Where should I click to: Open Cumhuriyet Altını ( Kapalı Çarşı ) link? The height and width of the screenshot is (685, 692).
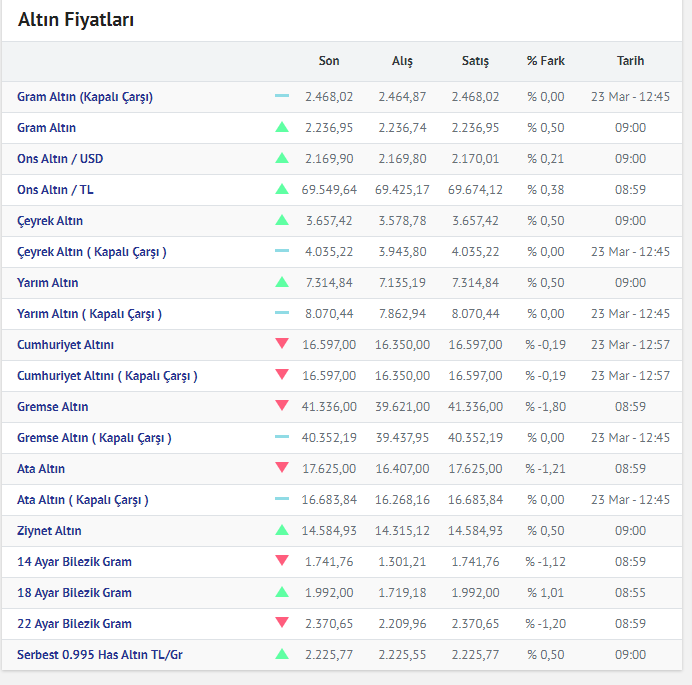click(107, 376)
